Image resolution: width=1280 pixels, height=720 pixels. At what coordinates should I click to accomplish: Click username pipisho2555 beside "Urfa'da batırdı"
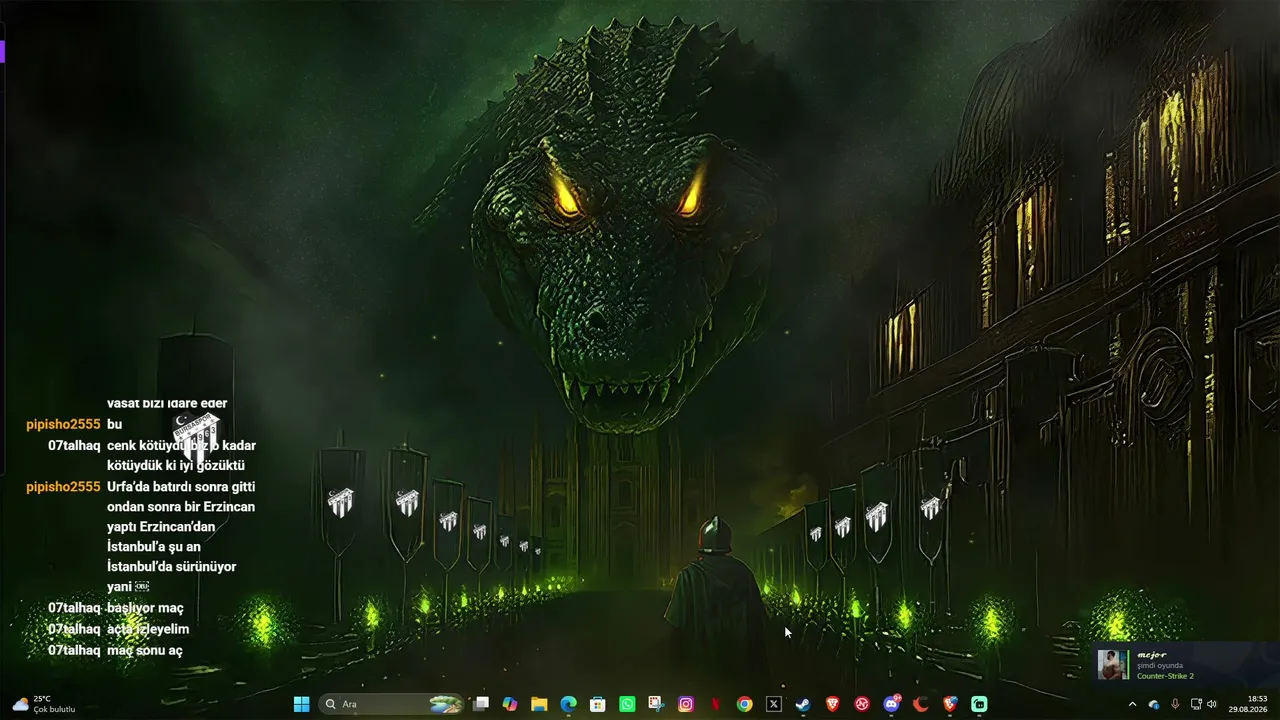63,487
